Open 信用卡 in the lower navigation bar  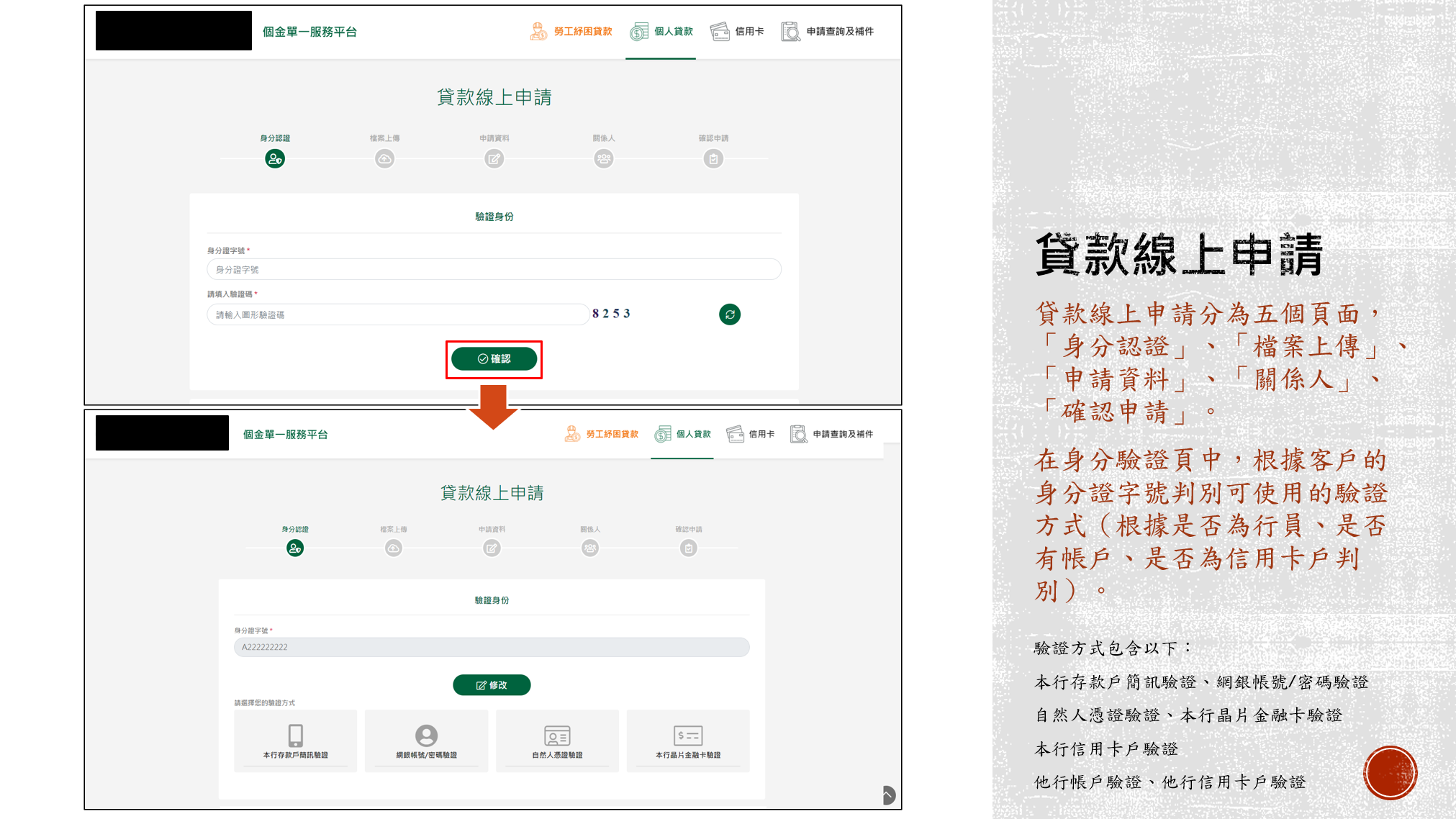(x=751, y=434)
